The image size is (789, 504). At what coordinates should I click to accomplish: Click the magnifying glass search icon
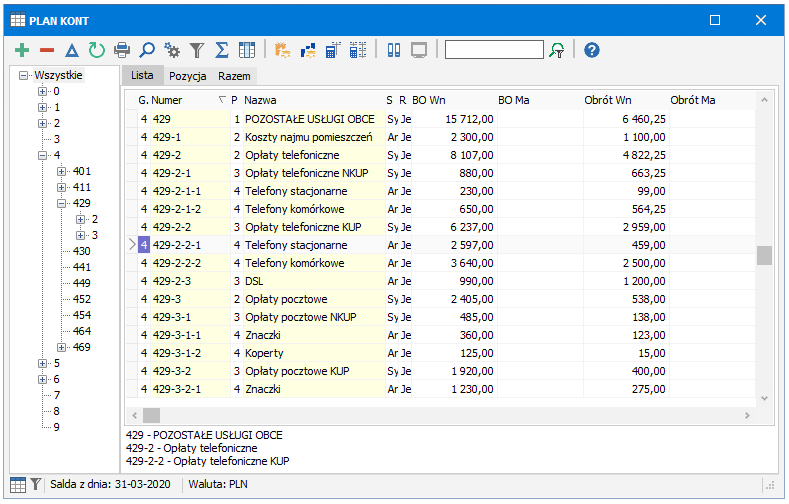[x=147, y=50]
